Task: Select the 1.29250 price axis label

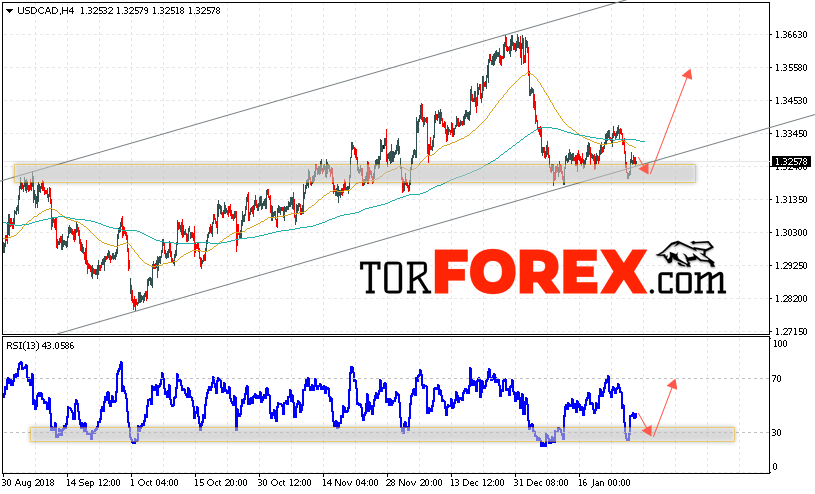Action: pos(791,265)
